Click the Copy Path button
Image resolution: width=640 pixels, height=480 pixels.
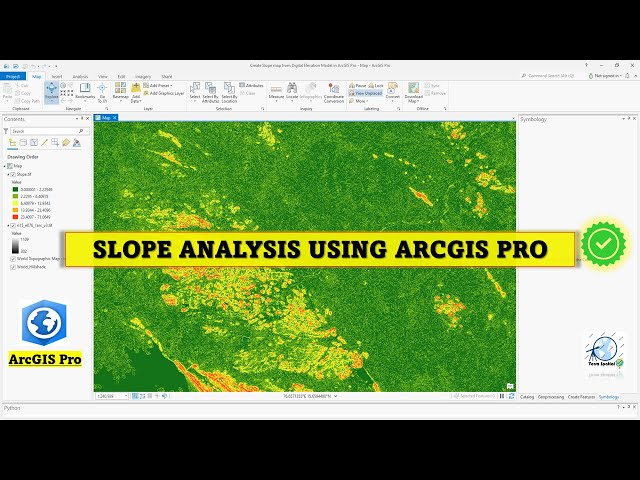click(x=28, y=101)
